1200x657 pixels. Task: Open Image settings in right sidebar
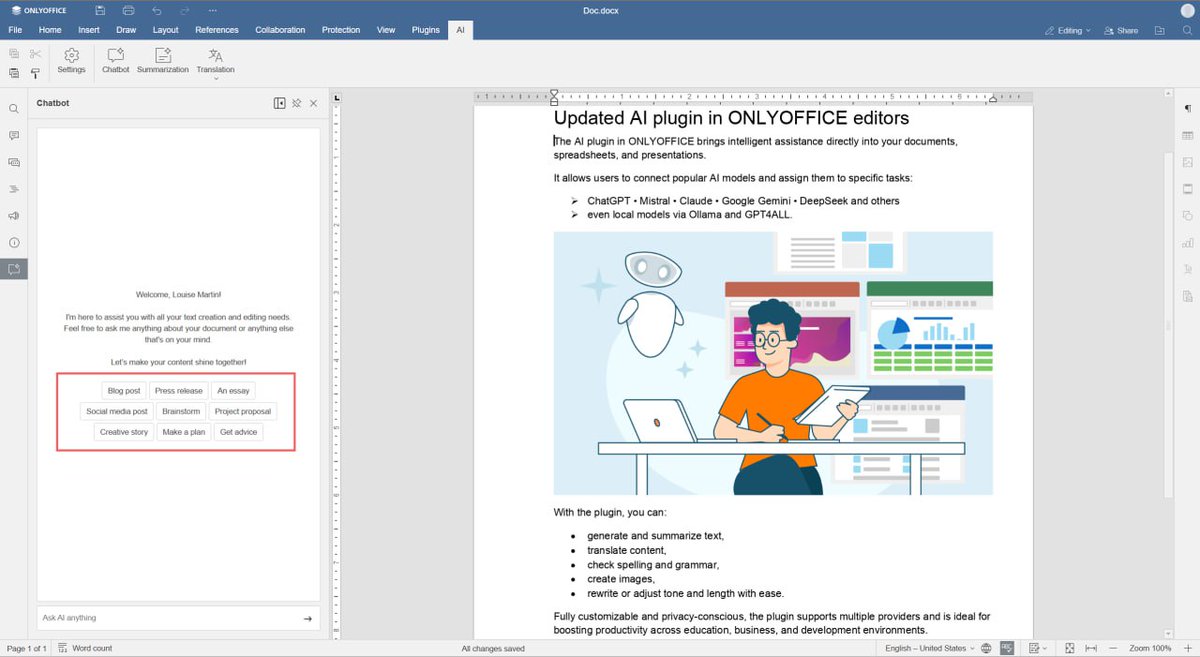coord(1187,162)
